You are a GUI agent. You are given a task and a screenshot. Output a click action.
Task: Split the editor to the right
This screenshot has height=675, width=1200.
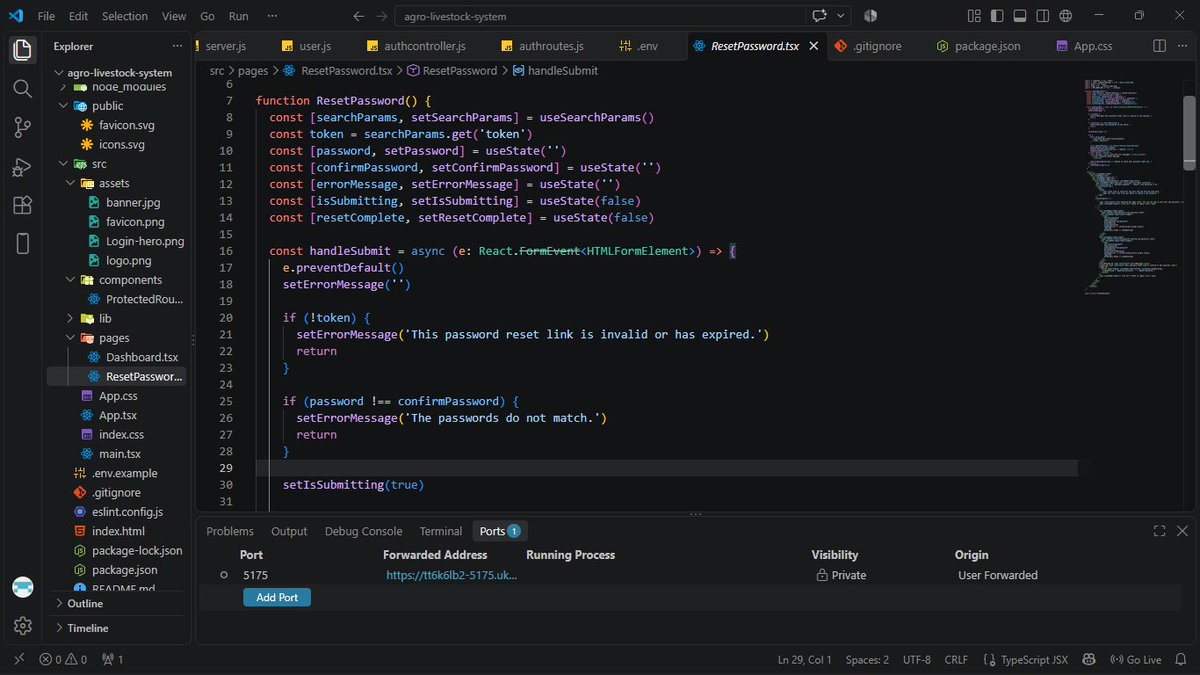pyautogui.click(x=1160, y=46)
